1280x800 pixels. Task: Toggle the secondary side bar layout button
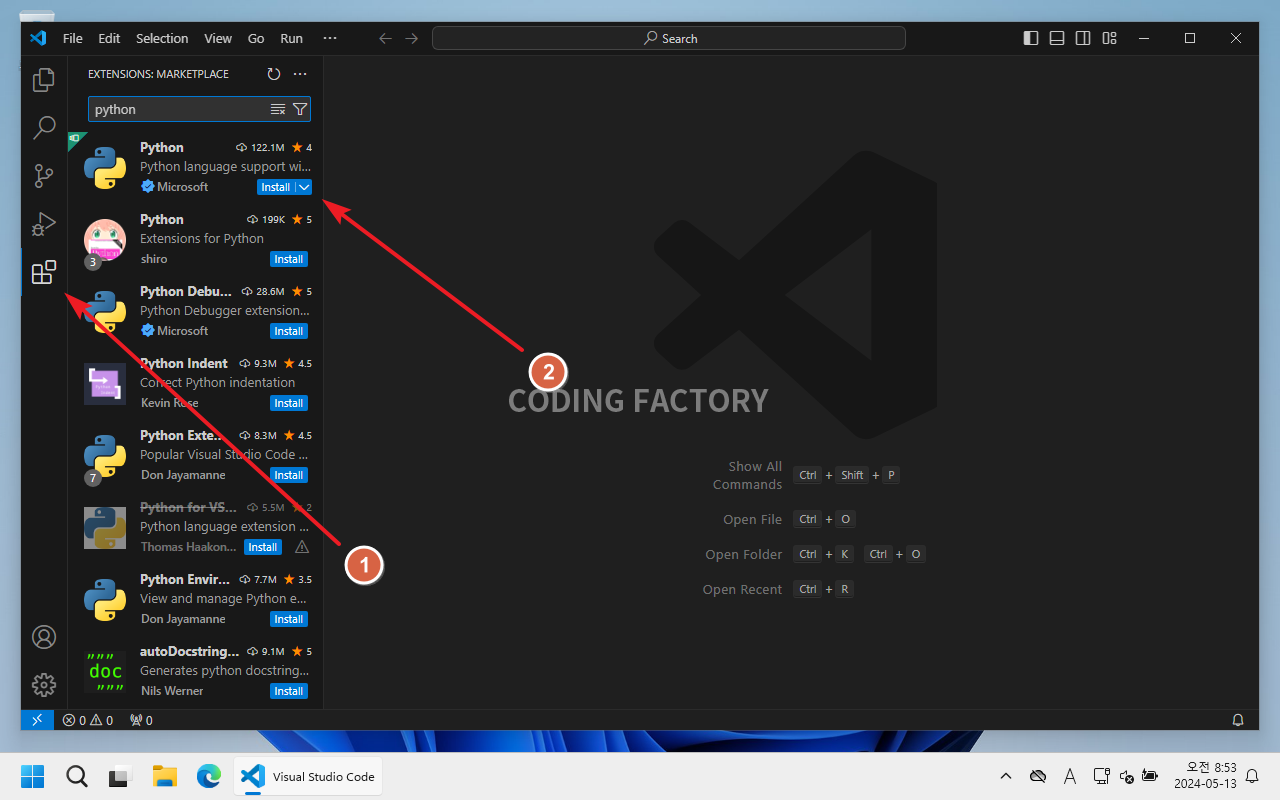[x=1083, y=38]
